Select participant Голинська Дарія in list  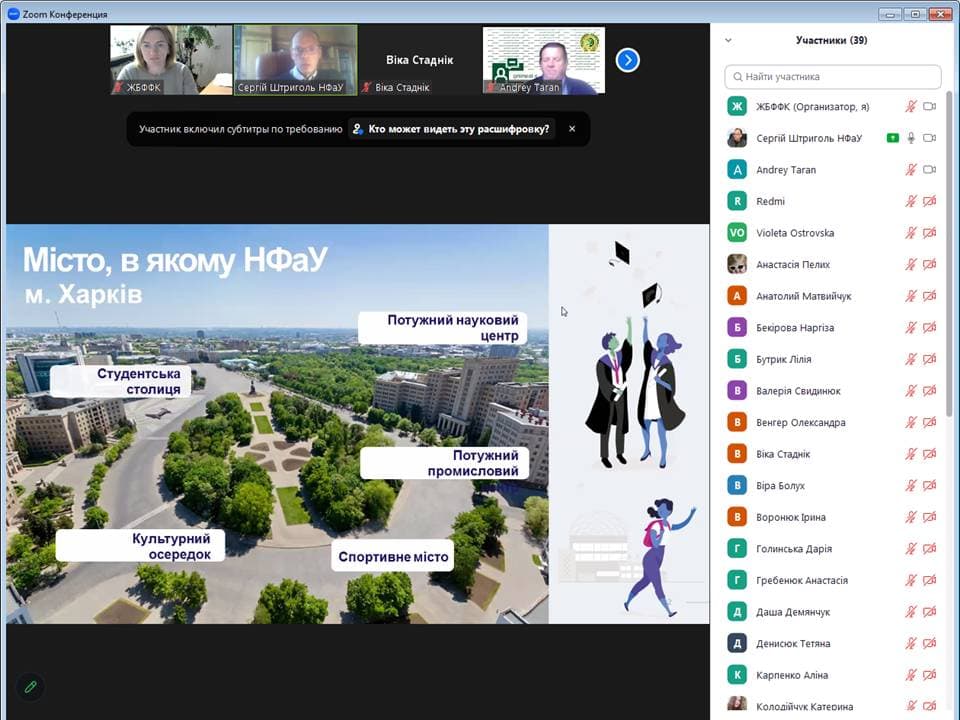coord(833,549)
